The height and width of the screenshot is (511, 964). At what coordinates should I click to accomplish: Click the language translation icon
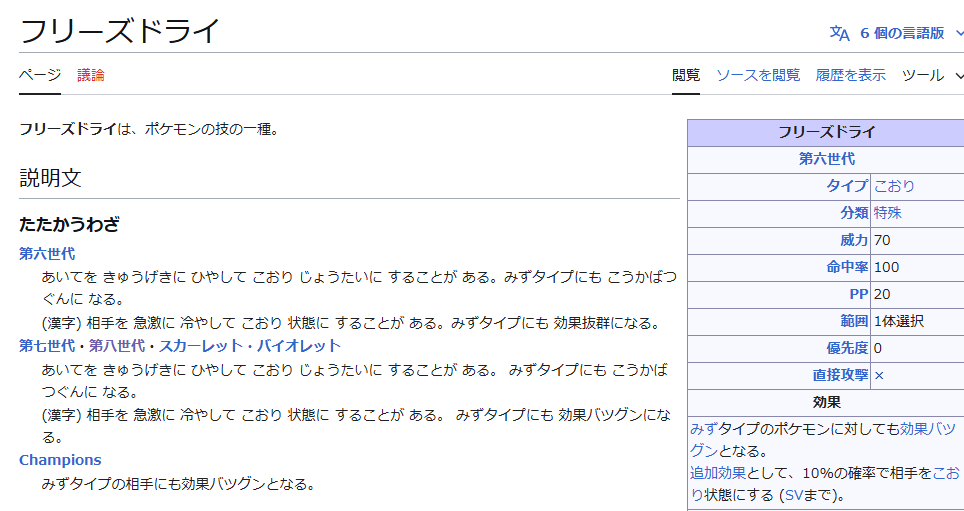click(839, 33)
